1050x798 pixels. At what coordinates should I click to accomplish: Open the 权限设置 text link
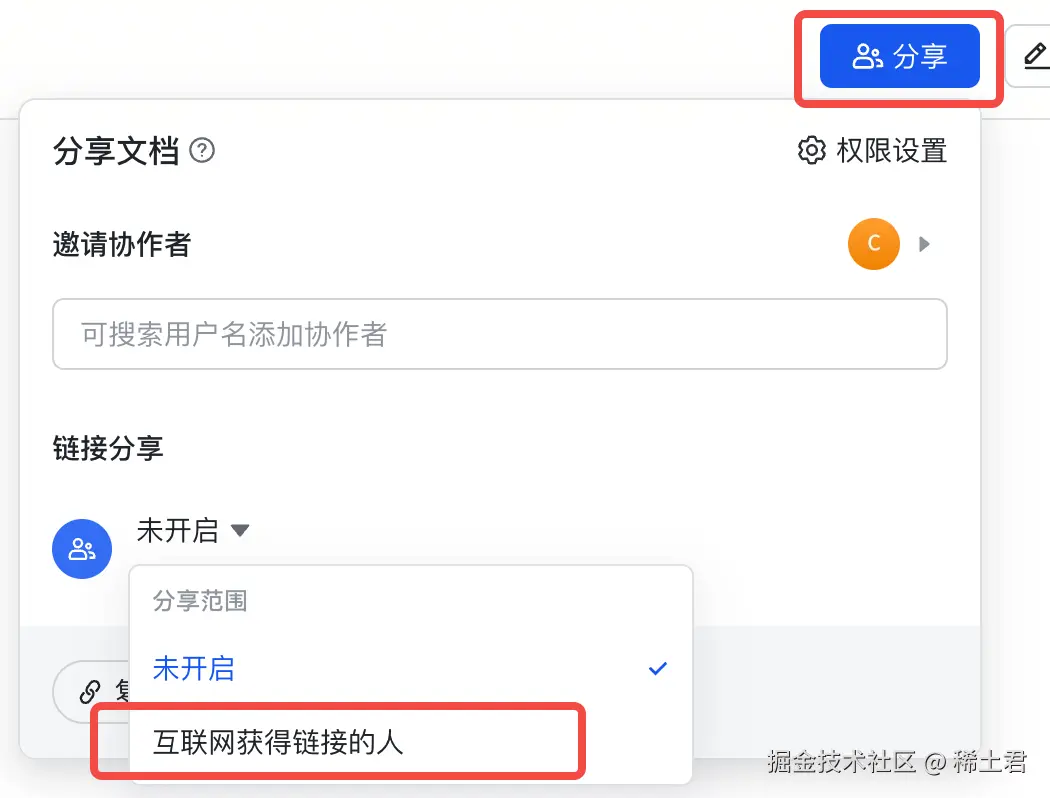[x=891, y=151]
